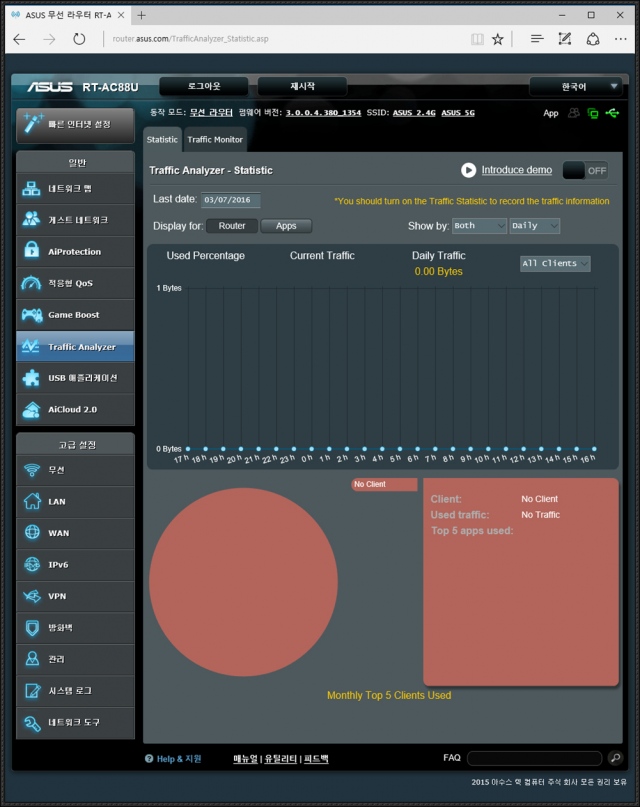The height and width of the screenshot is (807, 640).
Task: Open Network Tools wrench icon
Action: click(x=32, y=723)
